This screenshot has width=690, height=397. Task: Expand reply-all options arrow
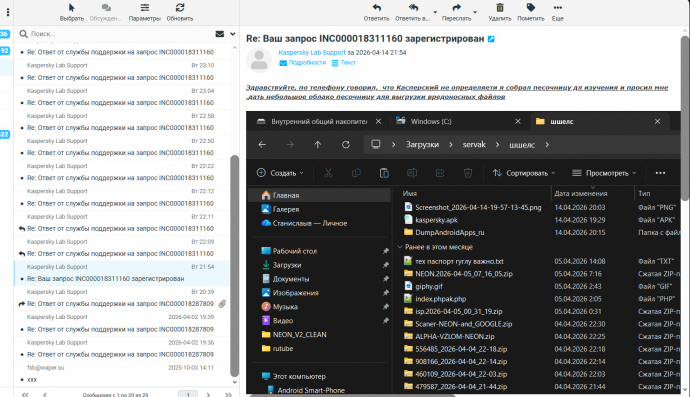(x=435, y=12)
